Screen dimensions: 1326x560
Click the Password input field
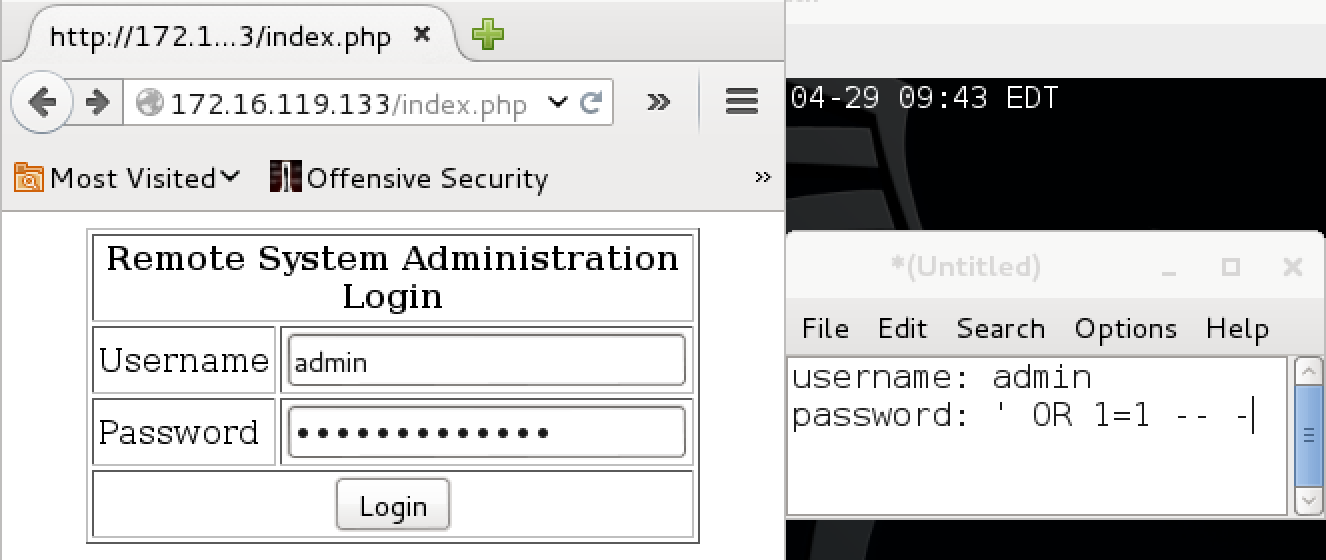[x=487, y=432]
